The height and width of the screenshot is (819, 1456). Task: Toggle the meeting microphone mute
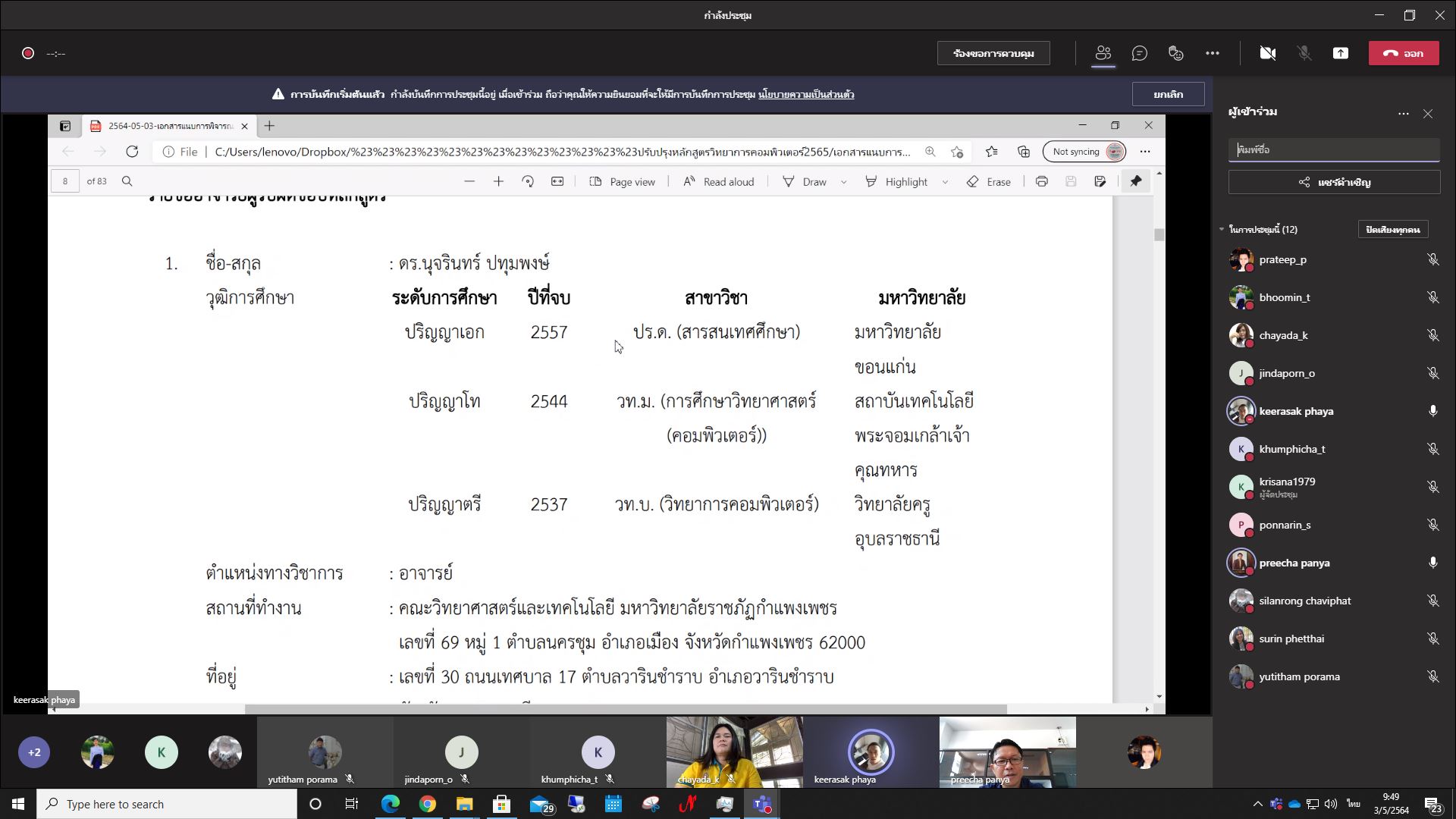click(1304, 53)
